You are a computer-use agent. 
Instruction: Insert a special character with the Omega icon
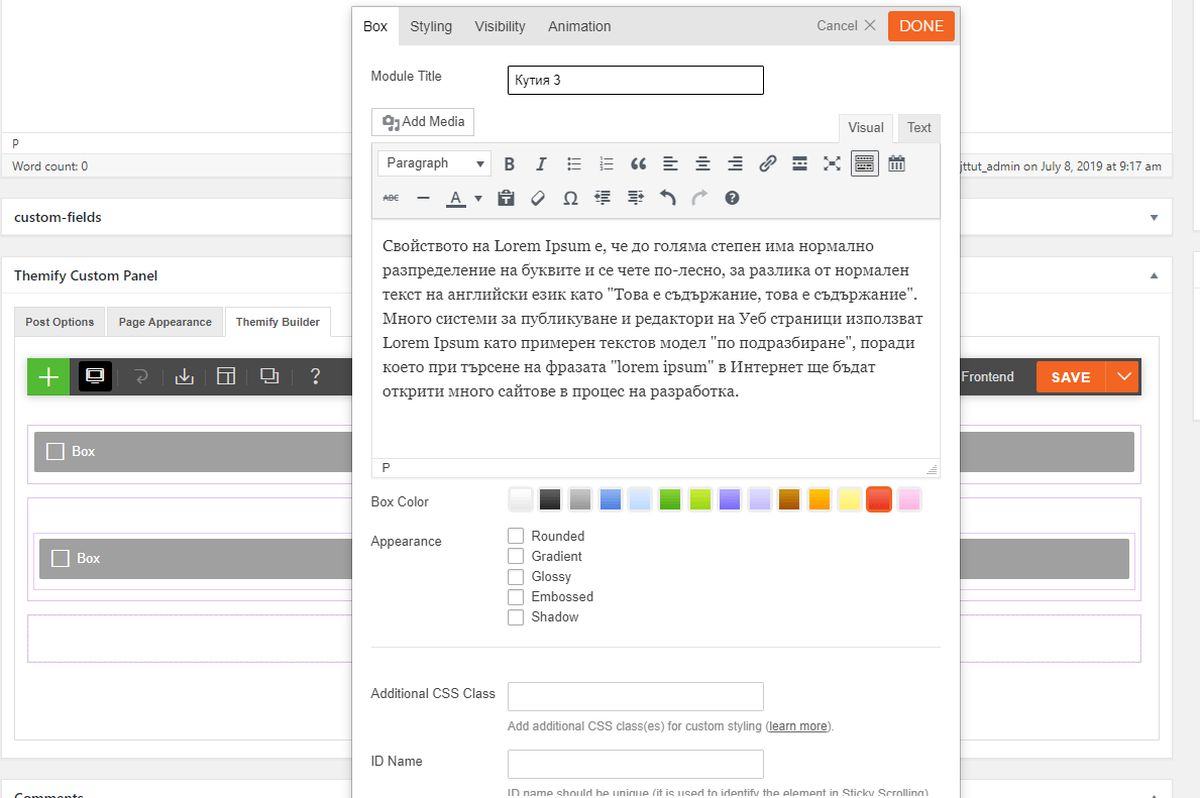570,198
